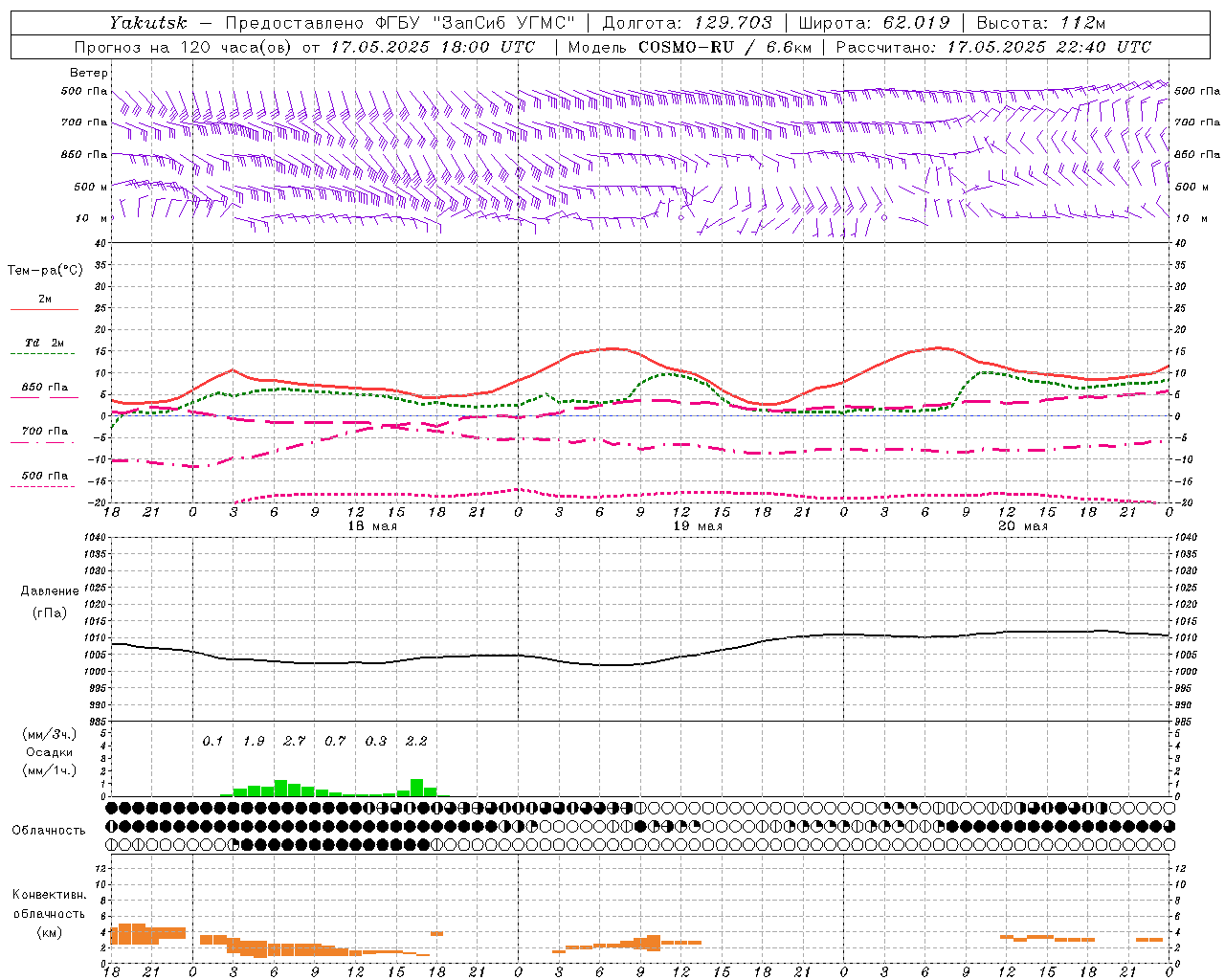Click the dashed line sample under "Td 2м"
This screenshot has width=1225, height=980.
pos(44,354)
